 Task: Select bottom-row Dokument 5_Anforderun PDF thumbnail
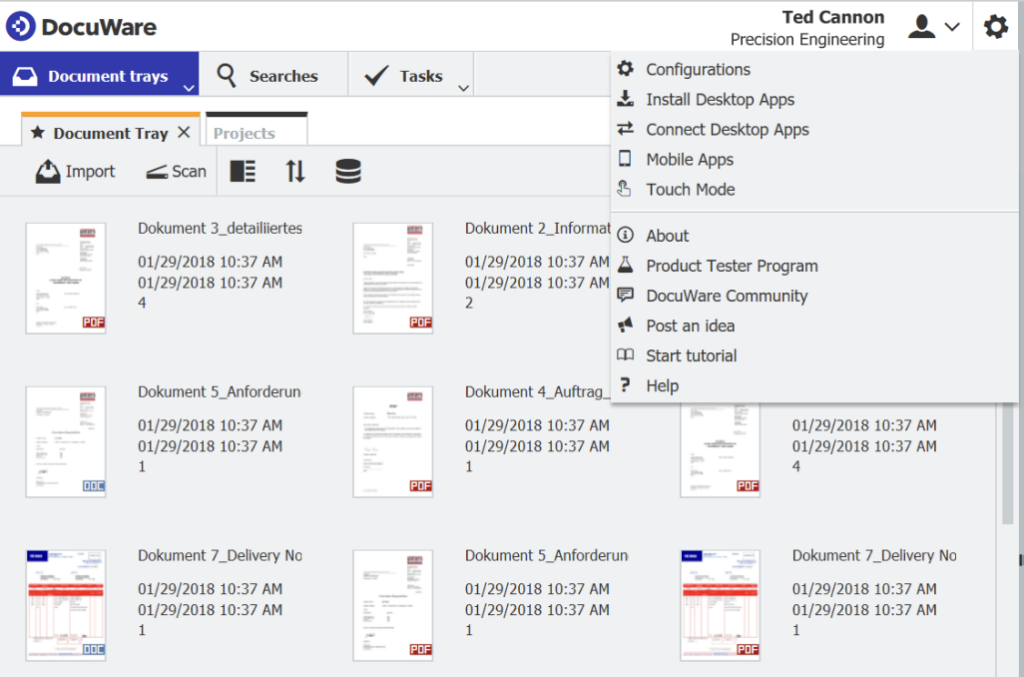393,605
